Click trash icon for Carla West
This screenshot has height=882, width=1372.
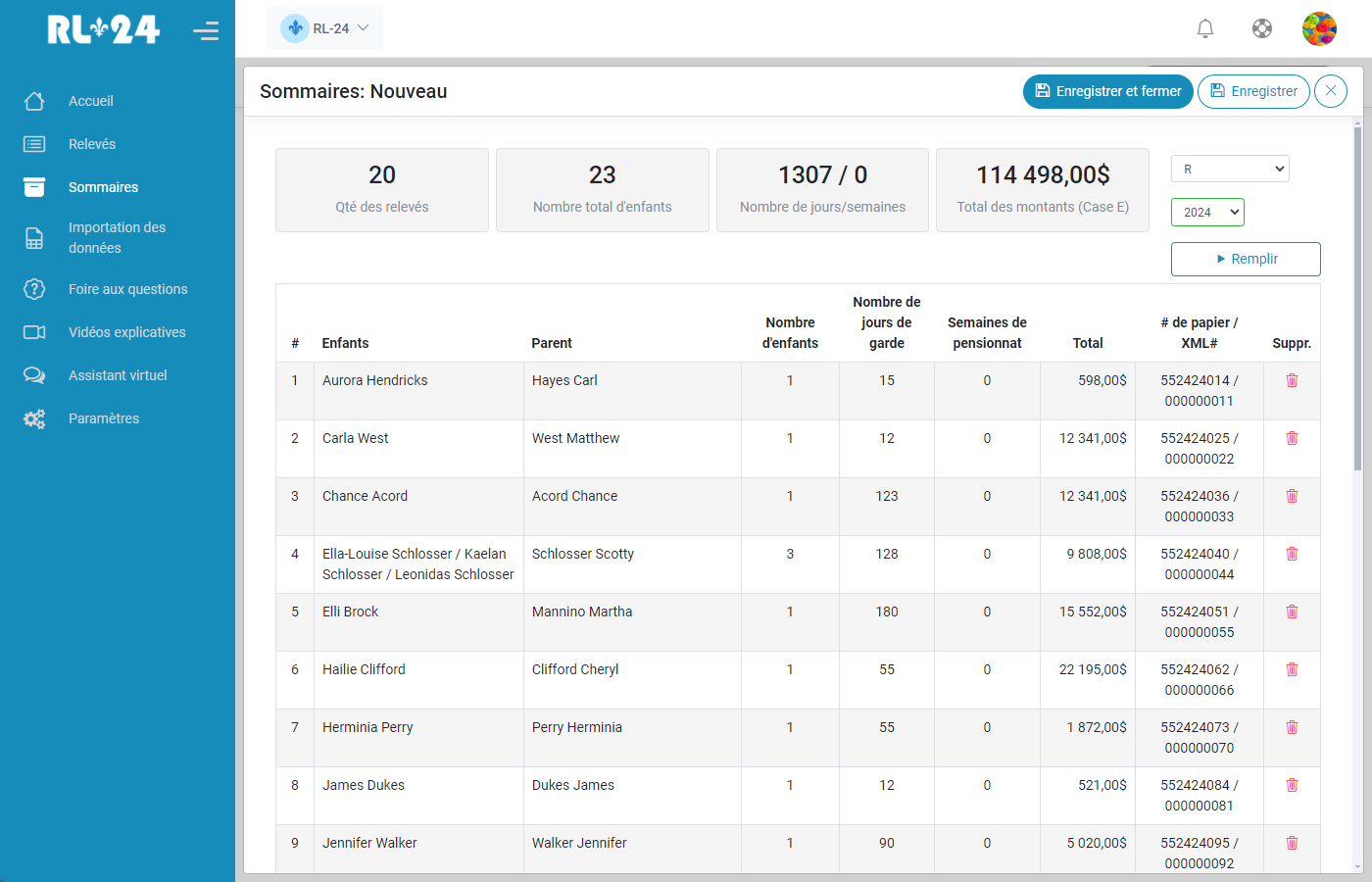coord(1292,438)
